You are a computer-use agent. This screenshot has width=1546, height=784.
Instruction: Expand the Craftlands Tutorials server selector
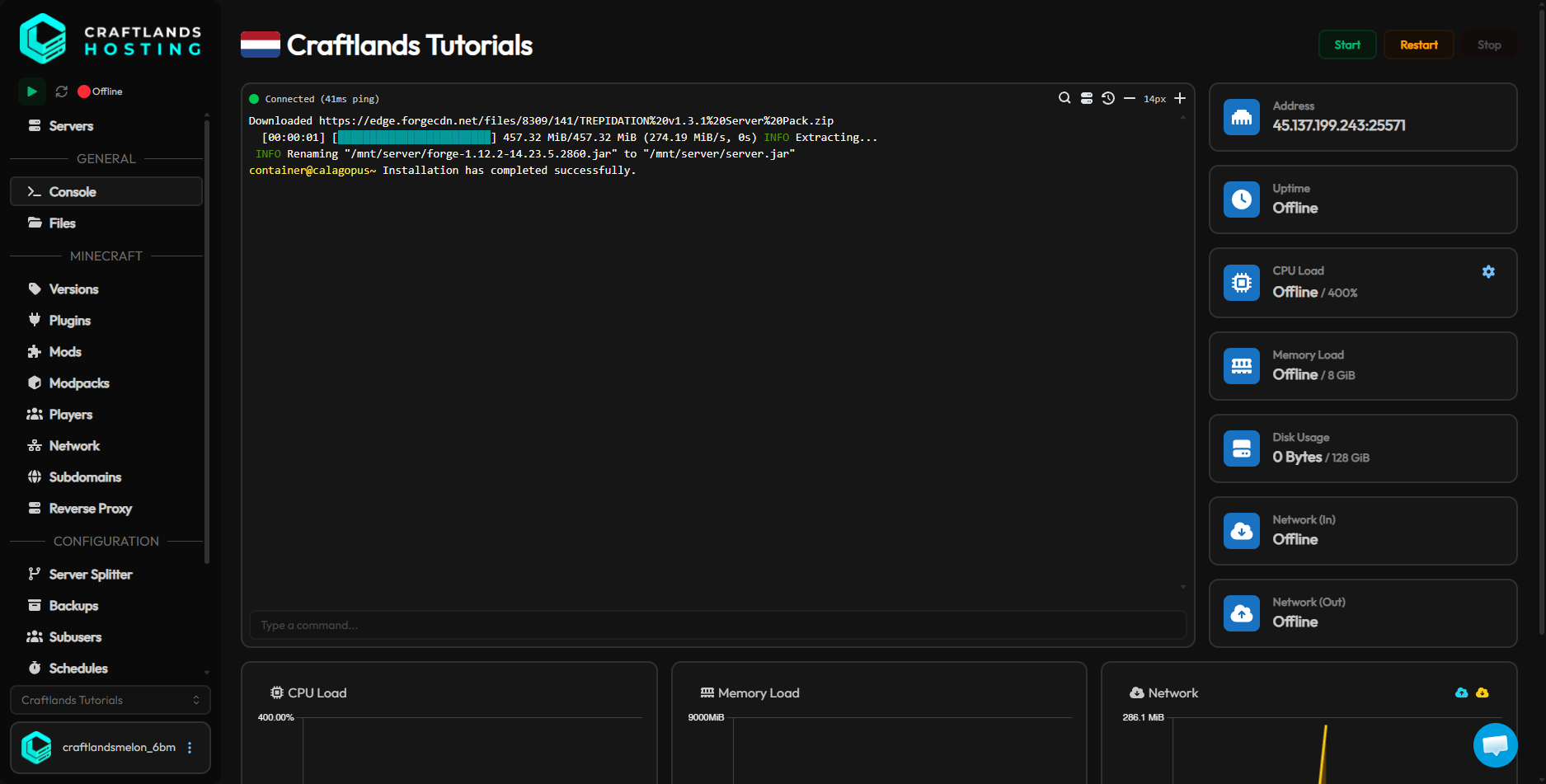click(110, 700)
